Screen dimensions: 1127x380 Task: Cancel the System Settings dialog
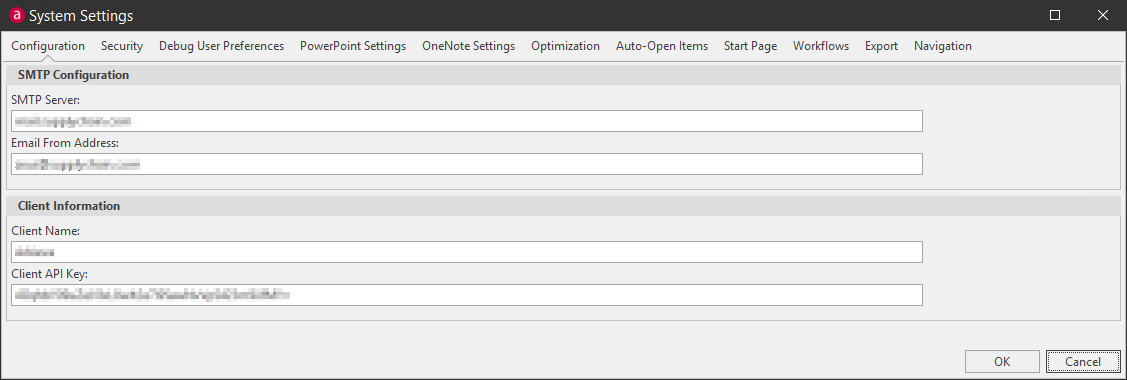point(1083,361)
